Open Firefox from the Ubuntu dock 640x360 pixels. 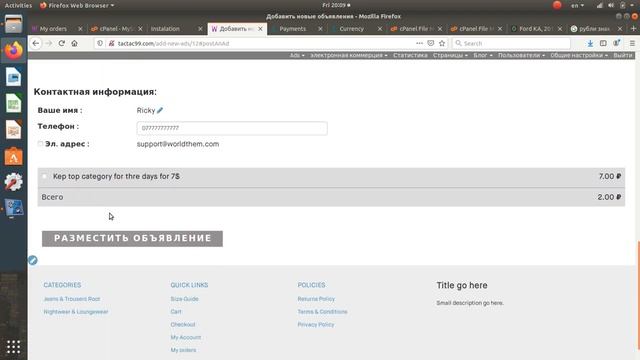click(x=13, y=51)
